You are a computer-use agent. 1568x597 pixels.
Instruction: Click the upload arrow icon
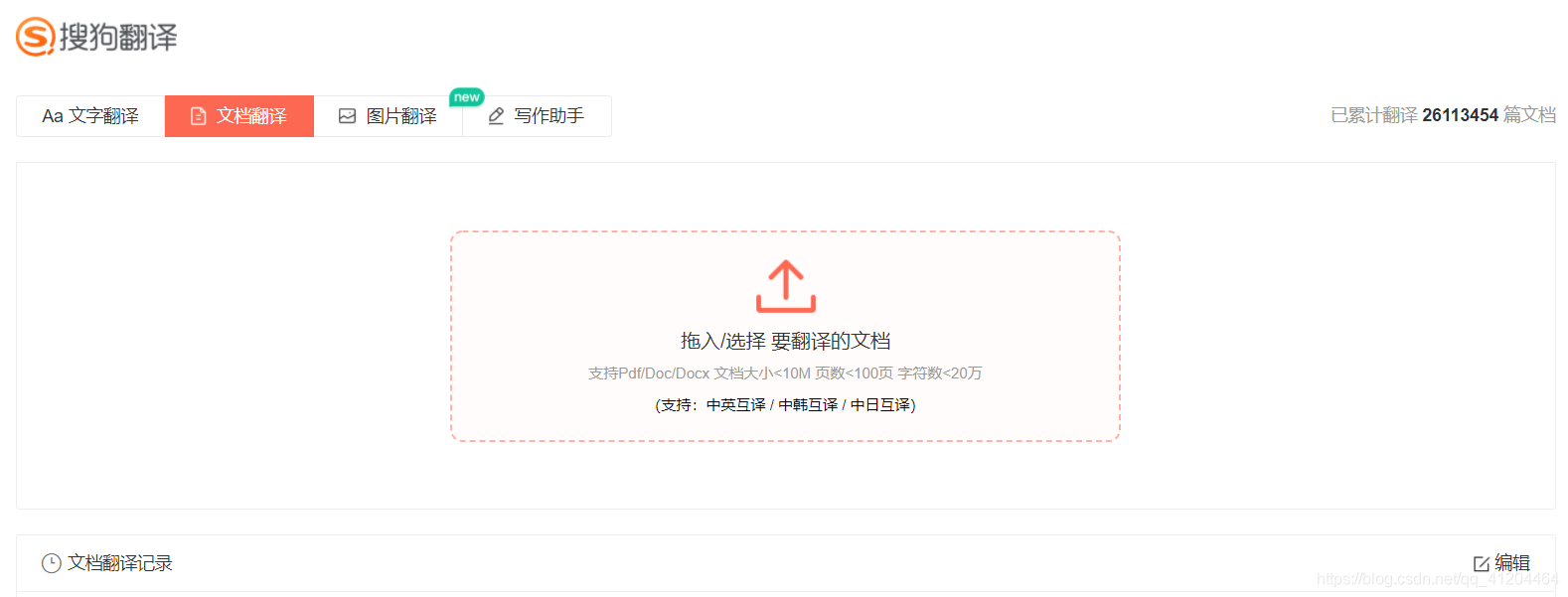(x=786, y=286)
